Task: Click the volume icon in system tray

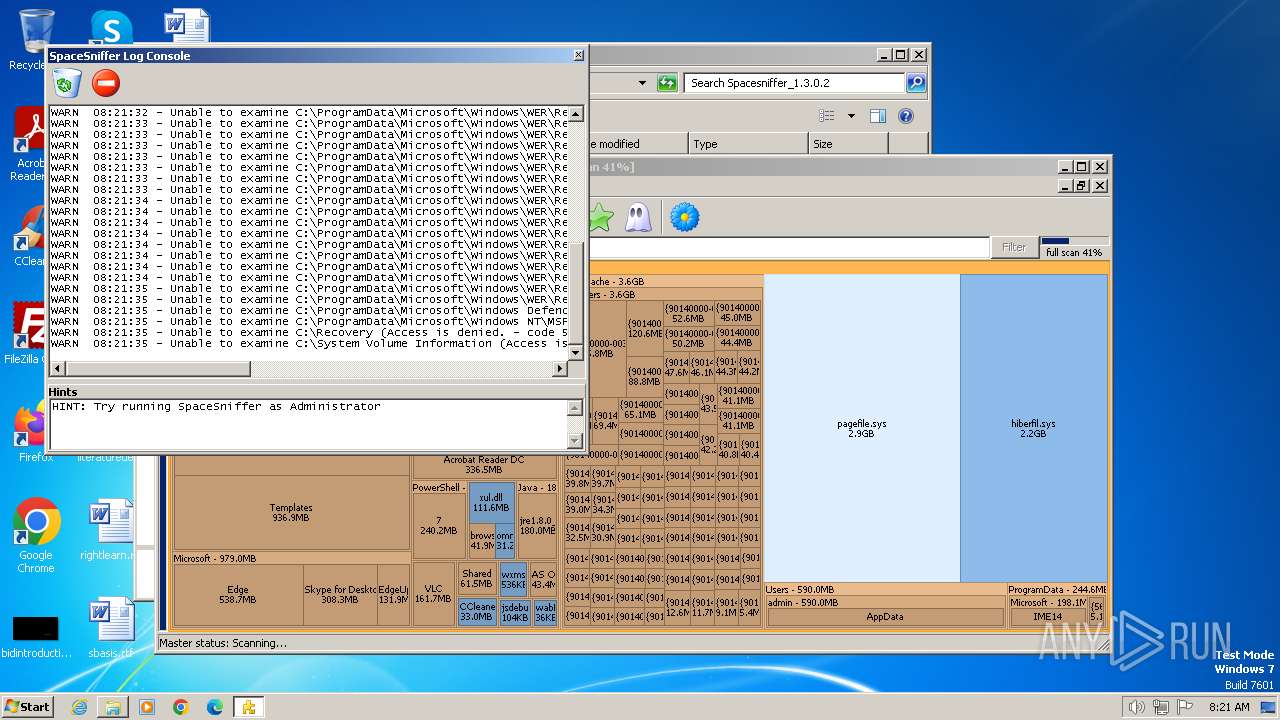Action: click(1136, 707)
